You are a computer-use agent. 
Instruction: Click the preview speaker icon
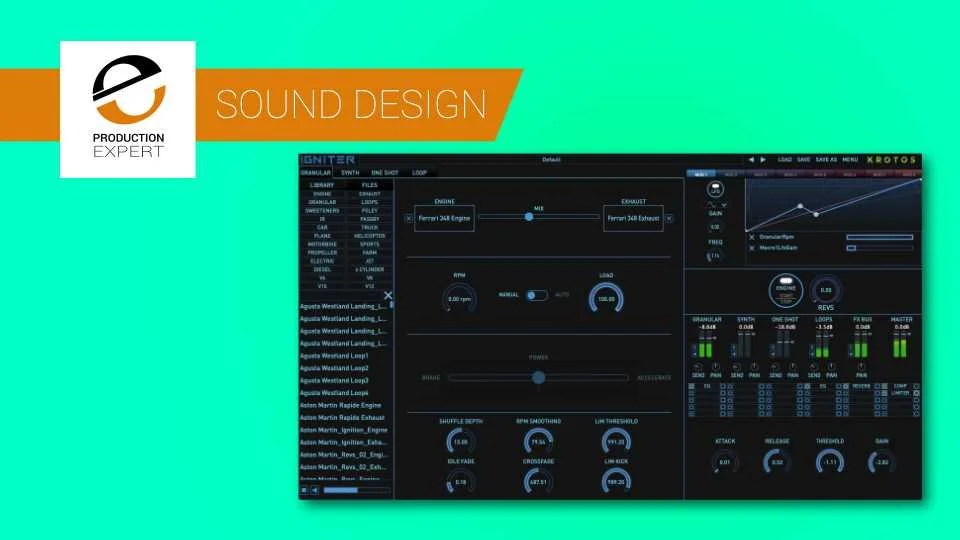pyautogui.click(x=315, y=490)
